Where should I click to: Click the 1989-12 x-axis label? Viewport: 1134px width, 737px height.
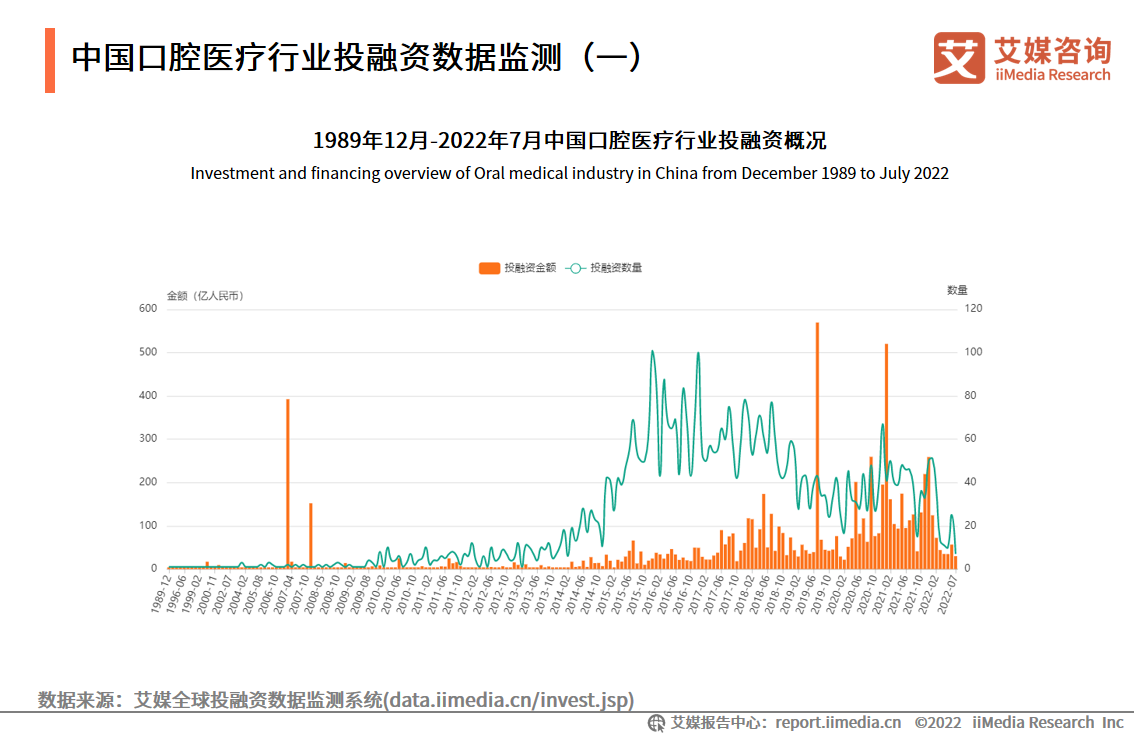161,594
